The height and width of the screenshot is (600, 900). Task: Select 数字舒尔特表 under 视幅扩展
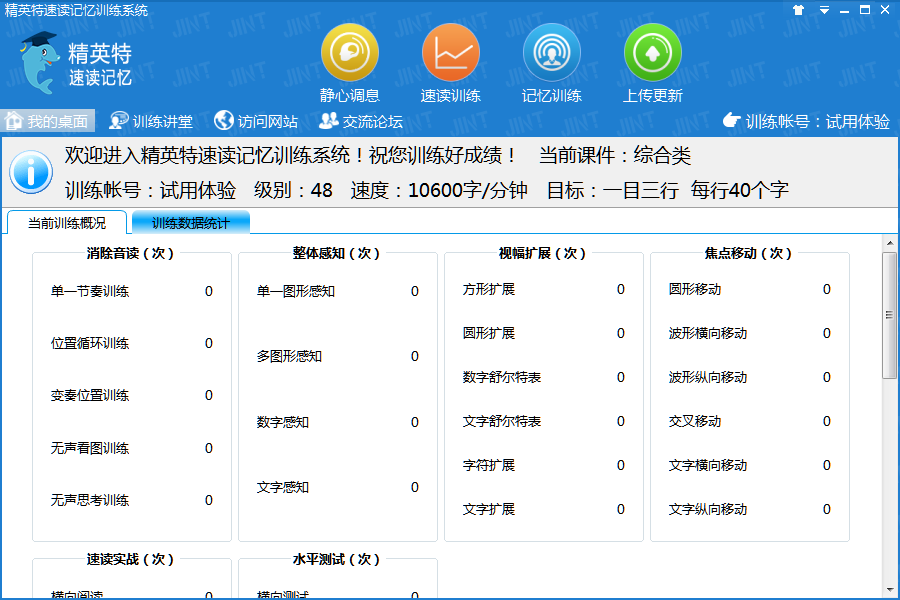pyautogui.click(x=502, y=378)
